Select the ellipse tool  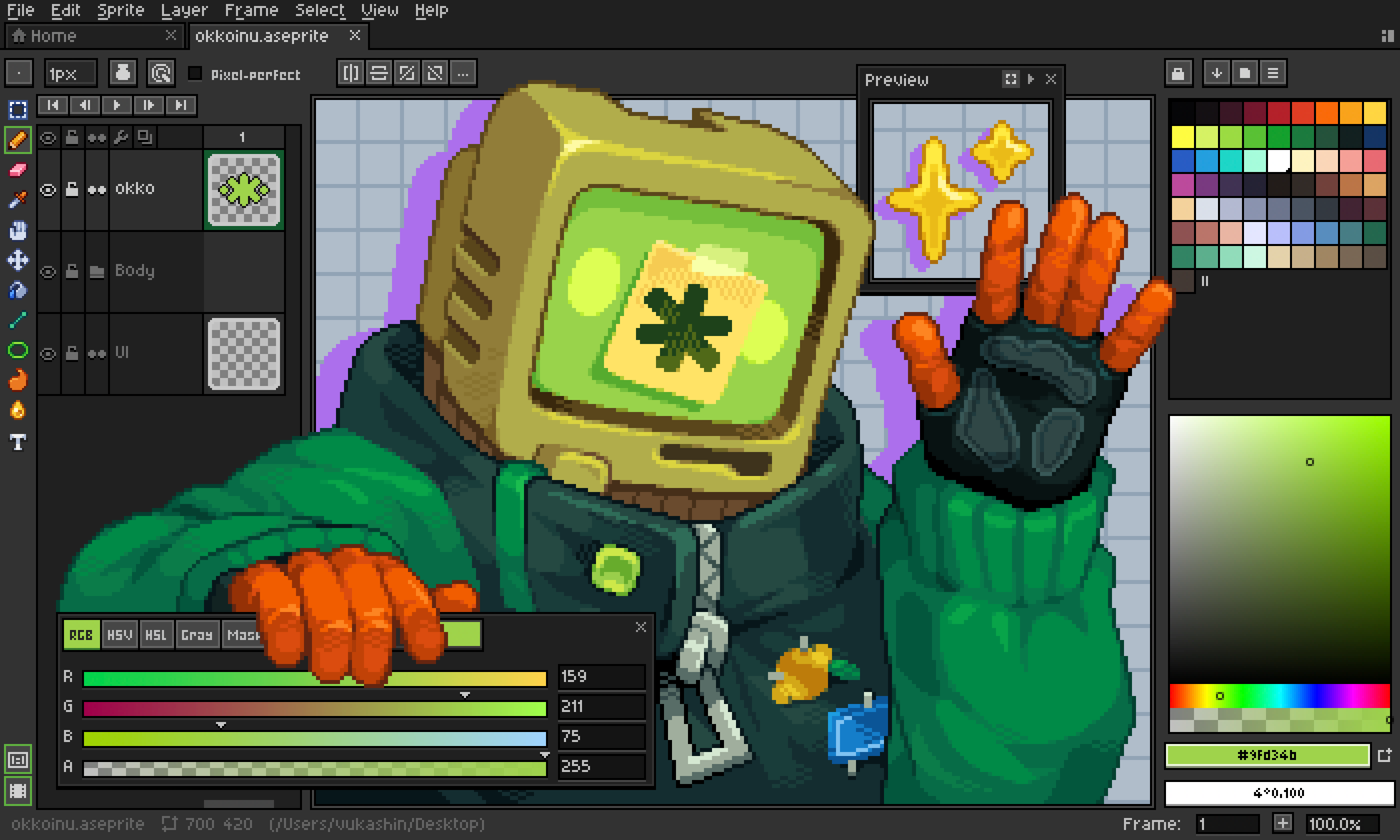[x=18, y=350]
